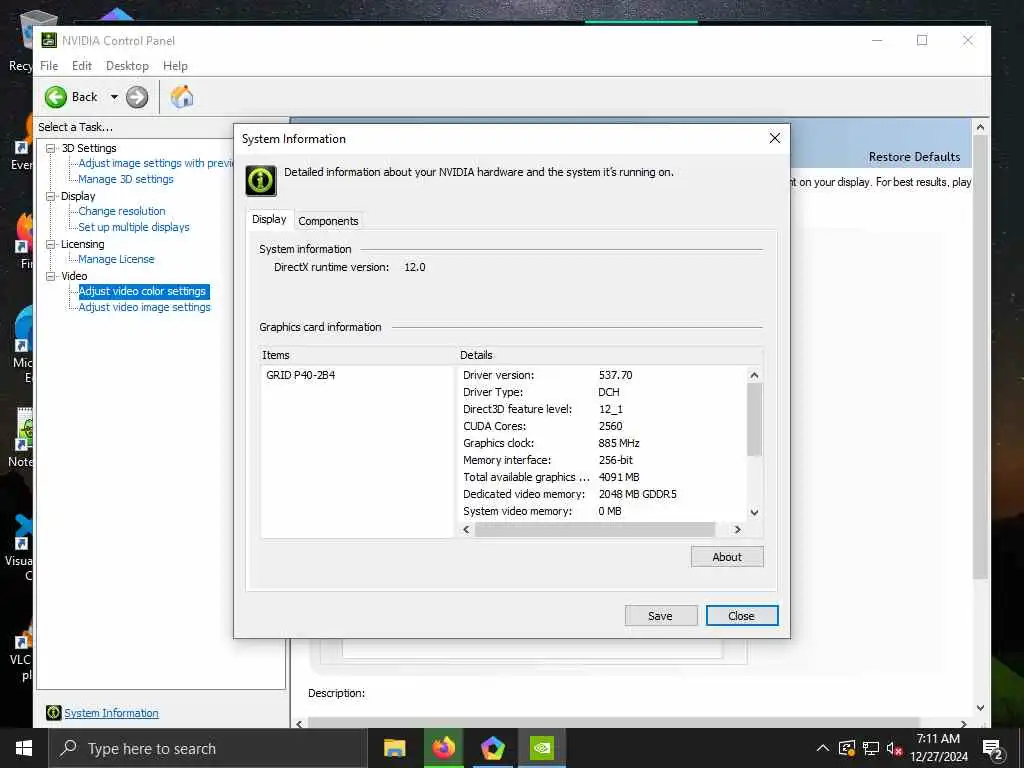The image size is (1024, 768).
Task: Open the Windows Start menu
Action: [x=24, y=748]
